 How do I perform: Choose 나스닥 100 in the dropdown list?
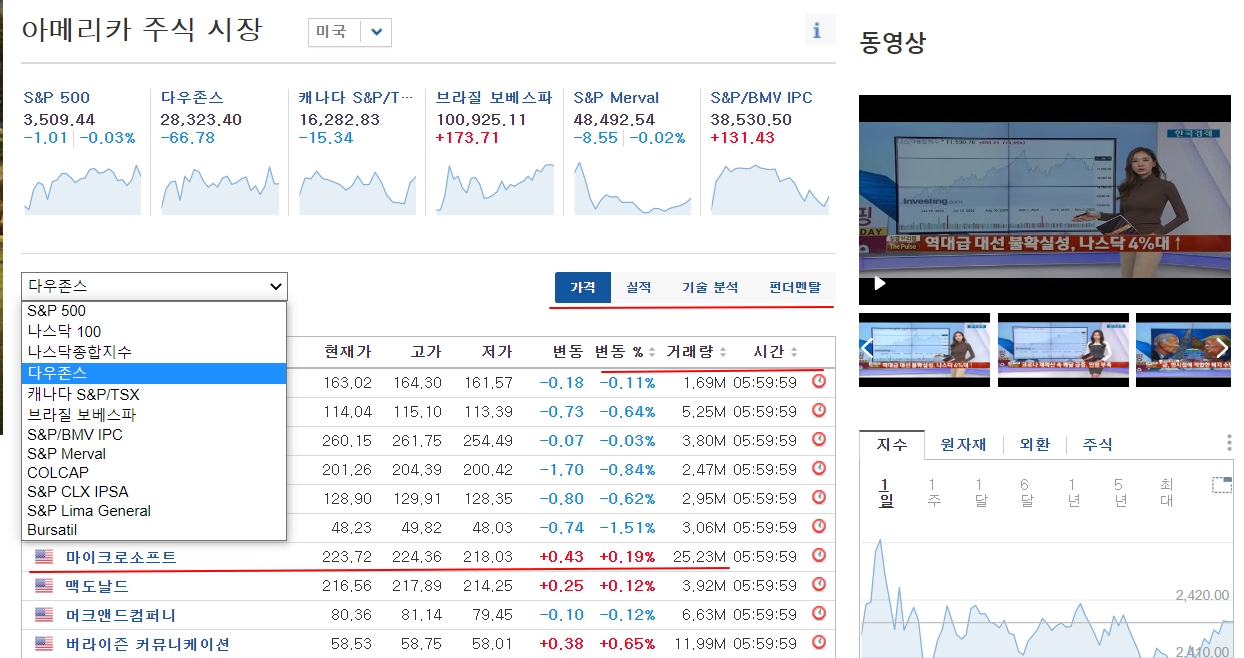pyautogui.click(x=154, y=331)
